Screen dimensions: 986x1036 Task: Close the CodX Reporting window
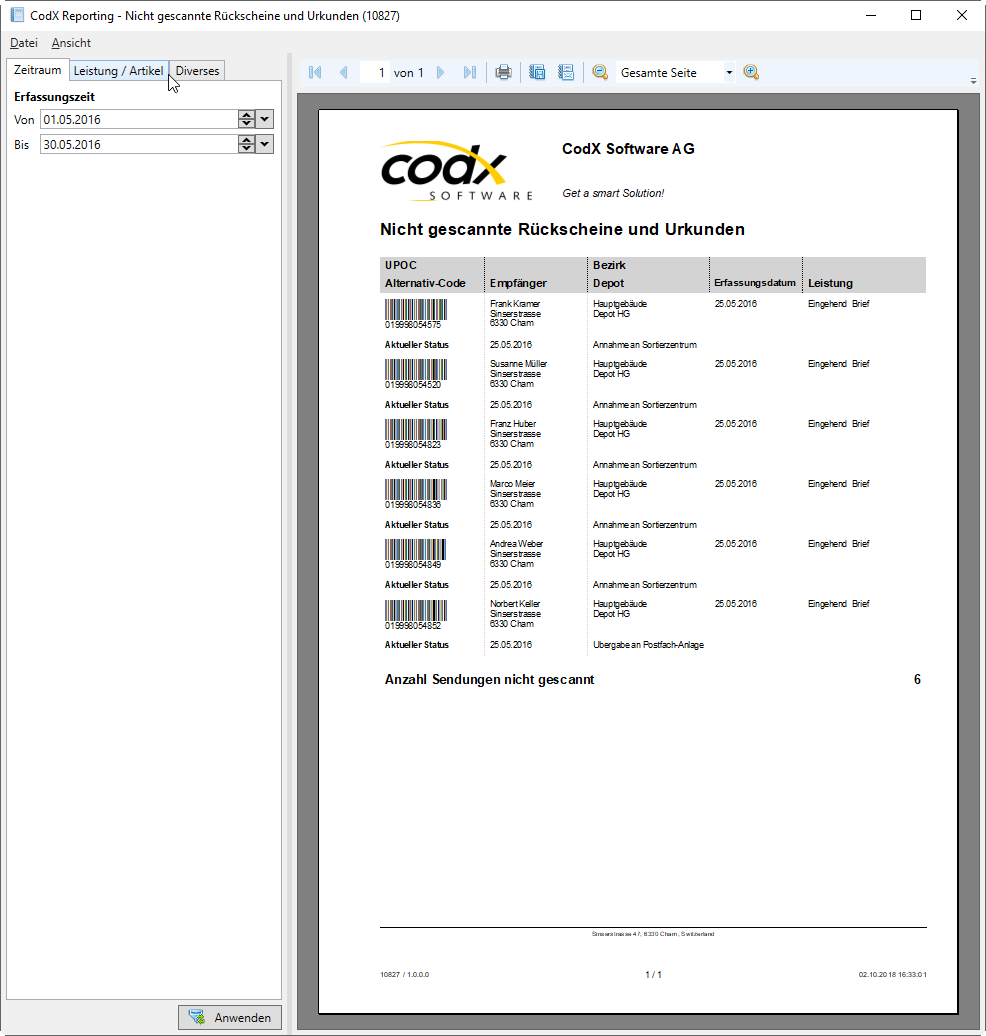point(962,15)
